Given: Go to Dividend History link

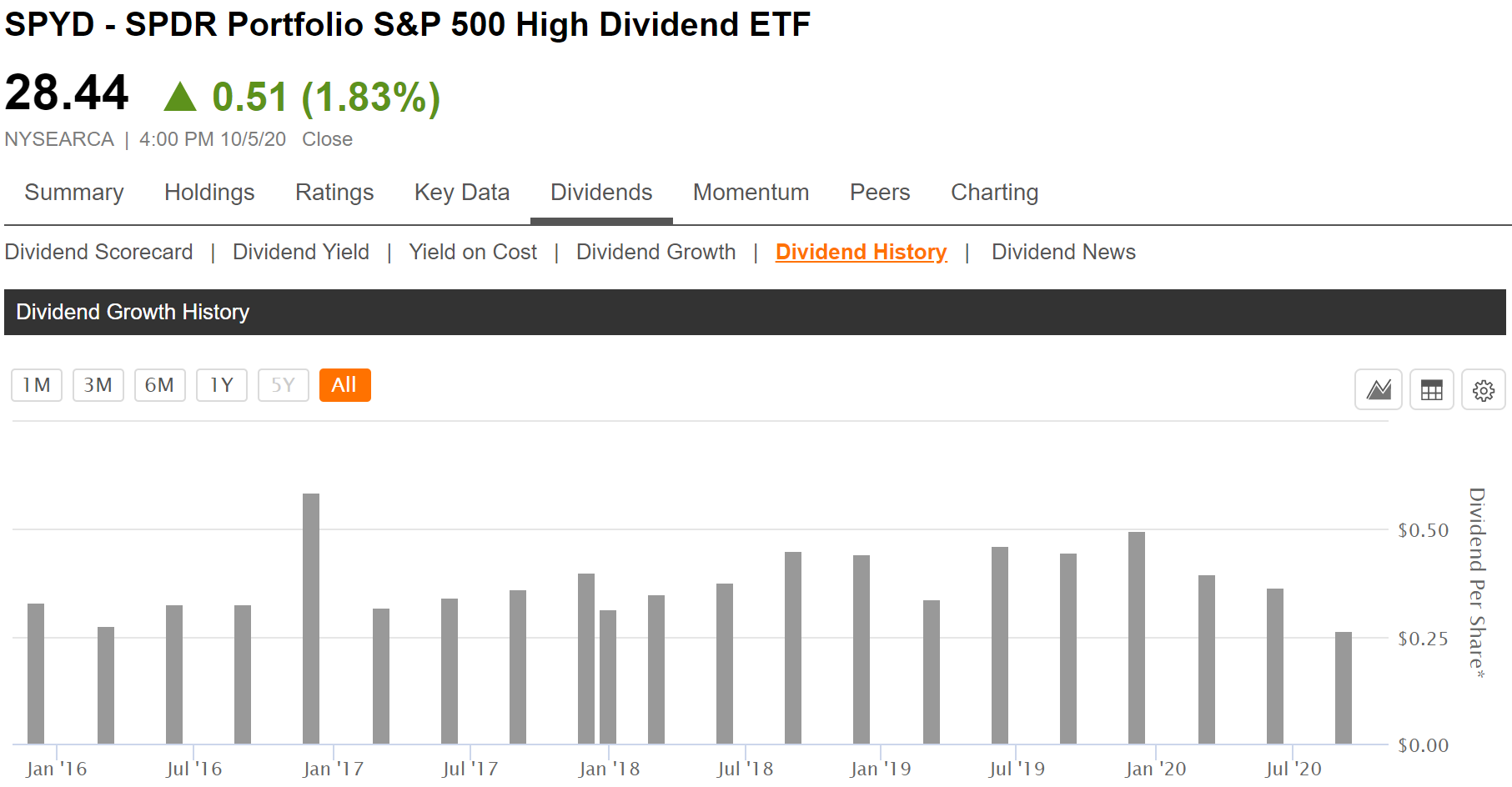Looking at the screenshot, I should pos(861,252).
